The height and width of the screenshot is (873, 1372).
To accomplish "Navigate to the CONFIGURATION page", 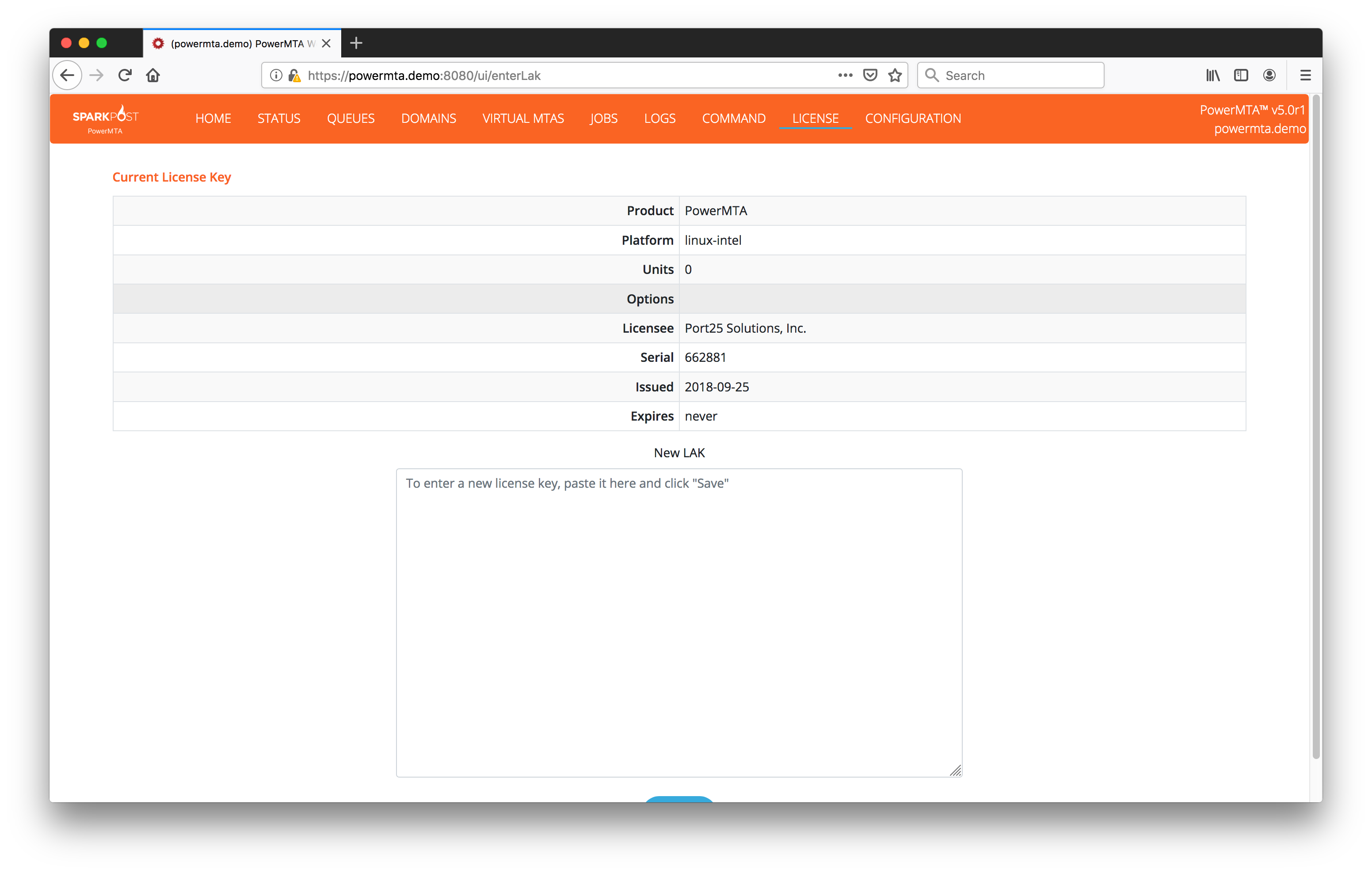I will tap(913, 118).
